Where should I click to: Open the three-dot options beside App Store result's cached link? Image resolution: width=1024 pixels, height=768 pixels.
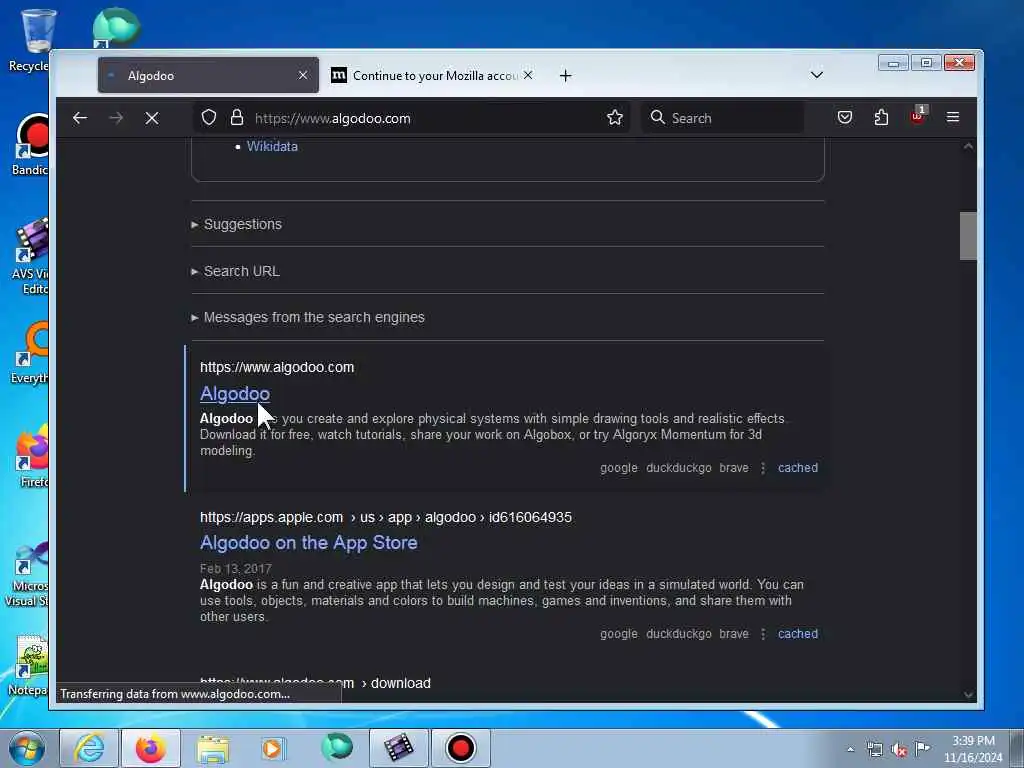763,633
